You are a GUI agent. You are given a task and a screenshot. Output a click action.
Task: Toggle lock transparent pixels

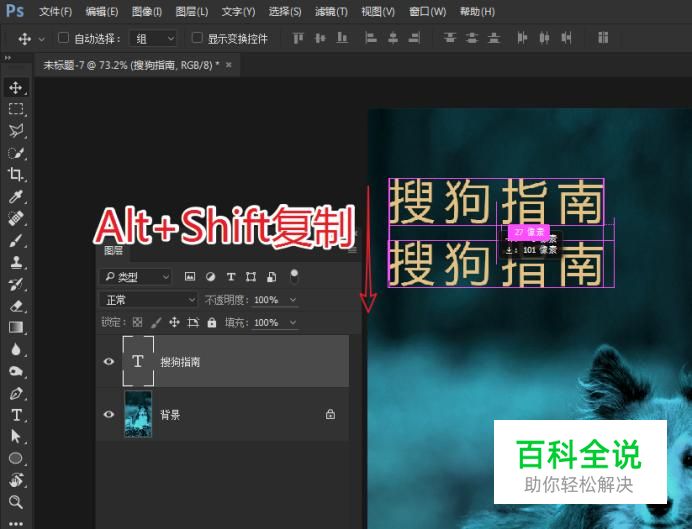click(137, 323)
